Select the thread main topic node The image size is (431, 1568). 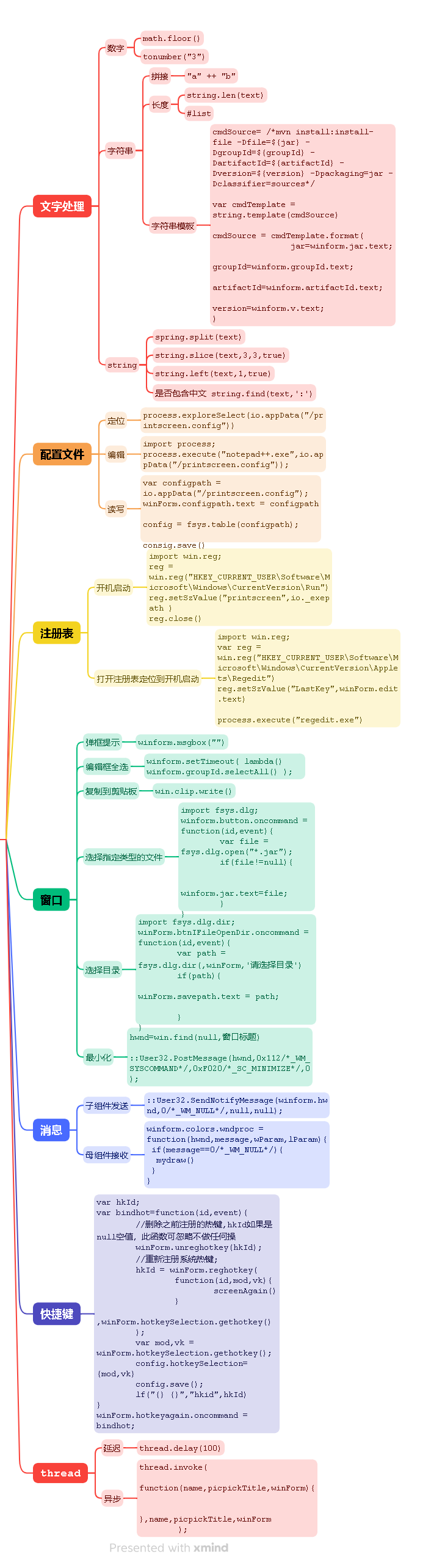pos(60,1473)
